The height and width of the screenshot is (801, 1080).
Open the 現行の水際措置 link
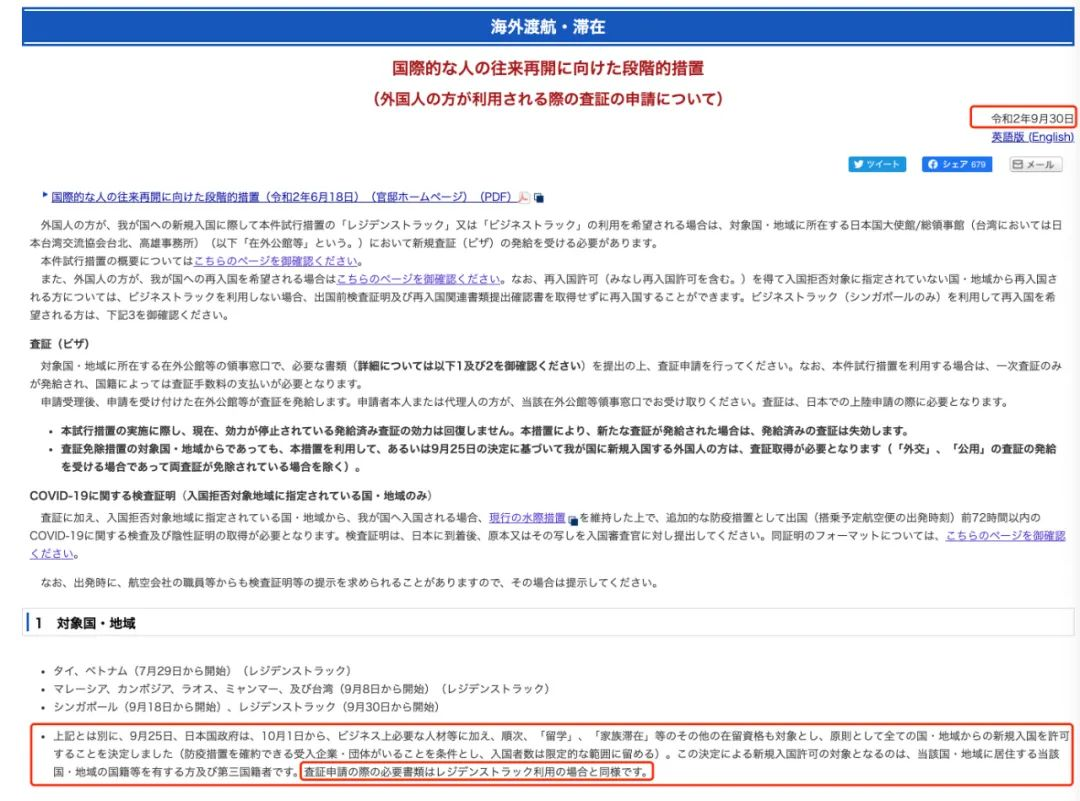[527, 518]
